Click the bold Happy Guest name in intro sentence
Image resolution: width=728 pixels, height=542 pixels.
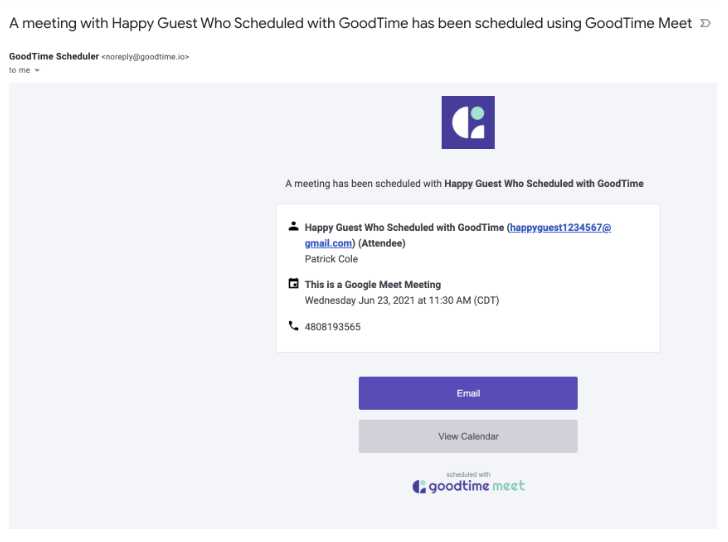[x=544, y=183]
